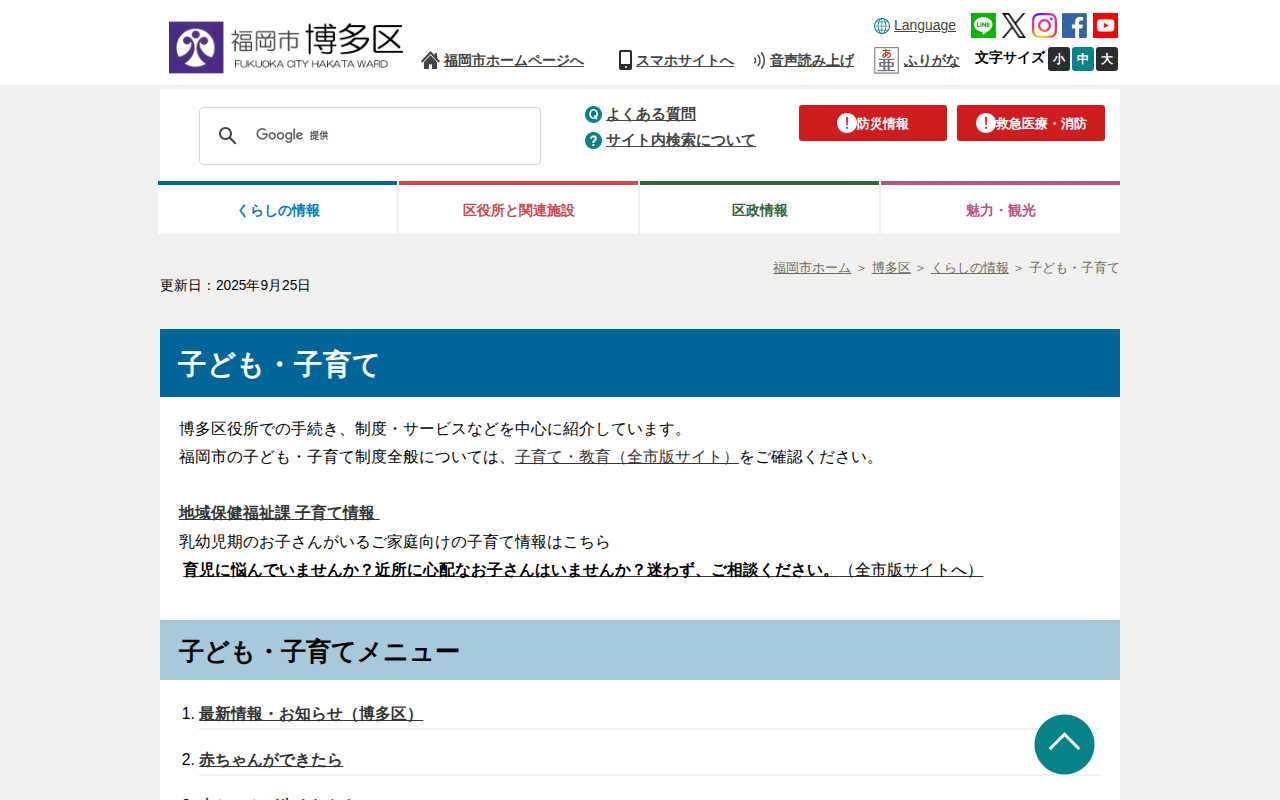1280x800 pixels.
Task: Click the speaker icon for audio reading
Action: (759, 60)
